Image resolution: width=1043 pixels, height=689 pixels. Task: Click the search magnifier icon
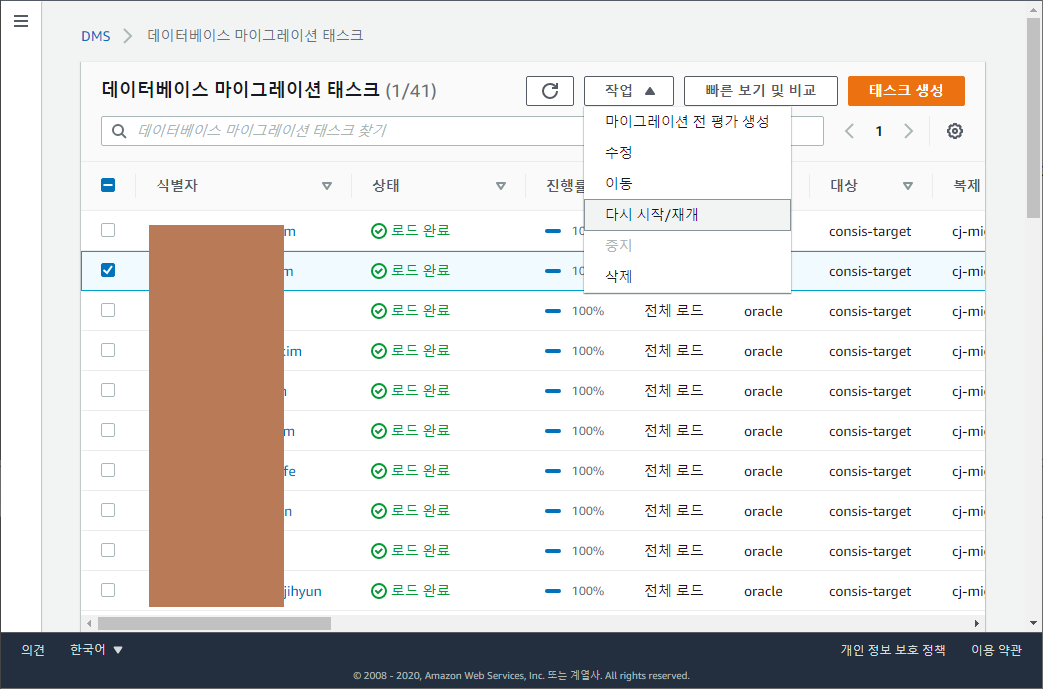tap(120, 130)
